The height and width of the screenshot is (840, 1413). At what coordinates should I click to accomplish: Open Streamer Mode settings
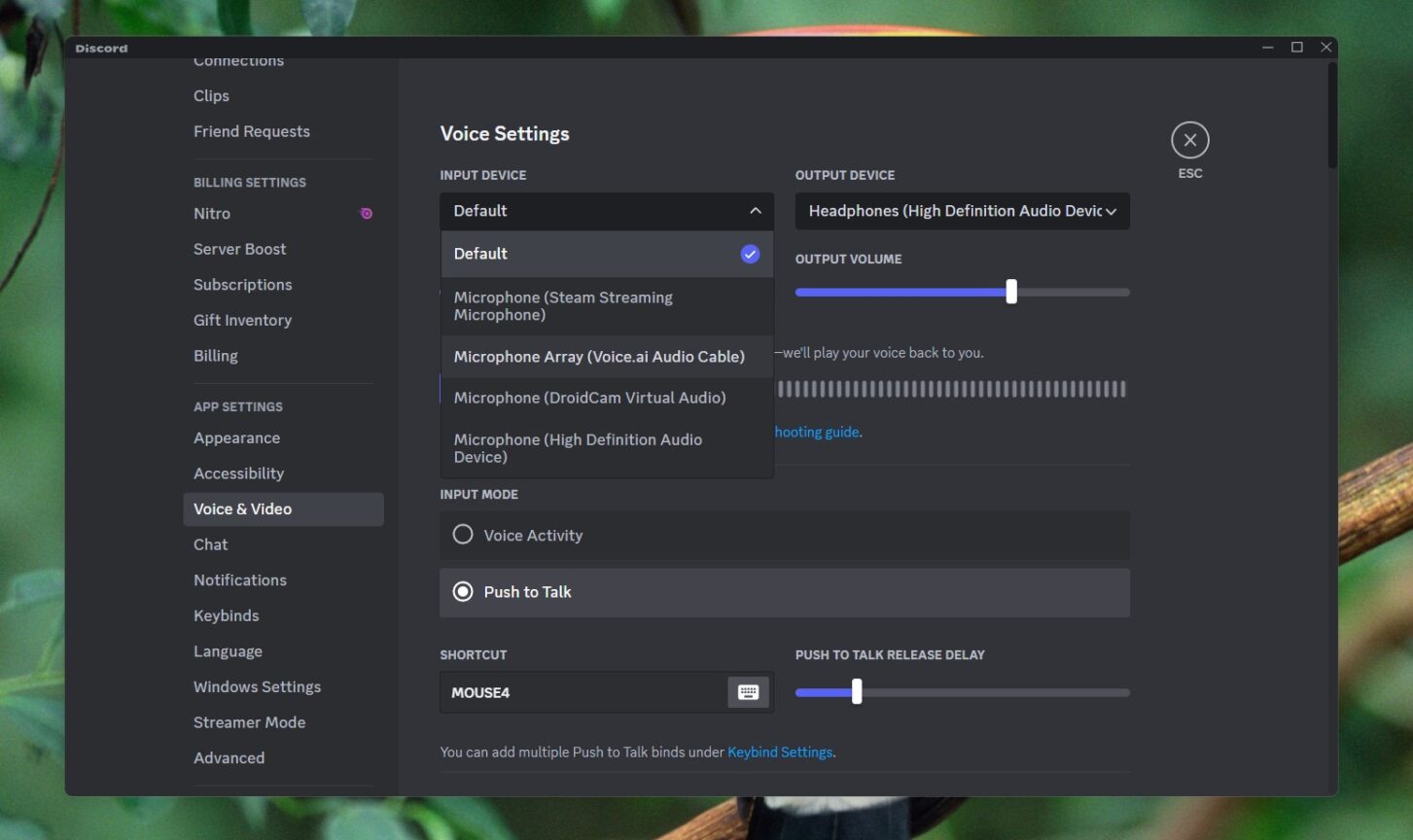249,721
